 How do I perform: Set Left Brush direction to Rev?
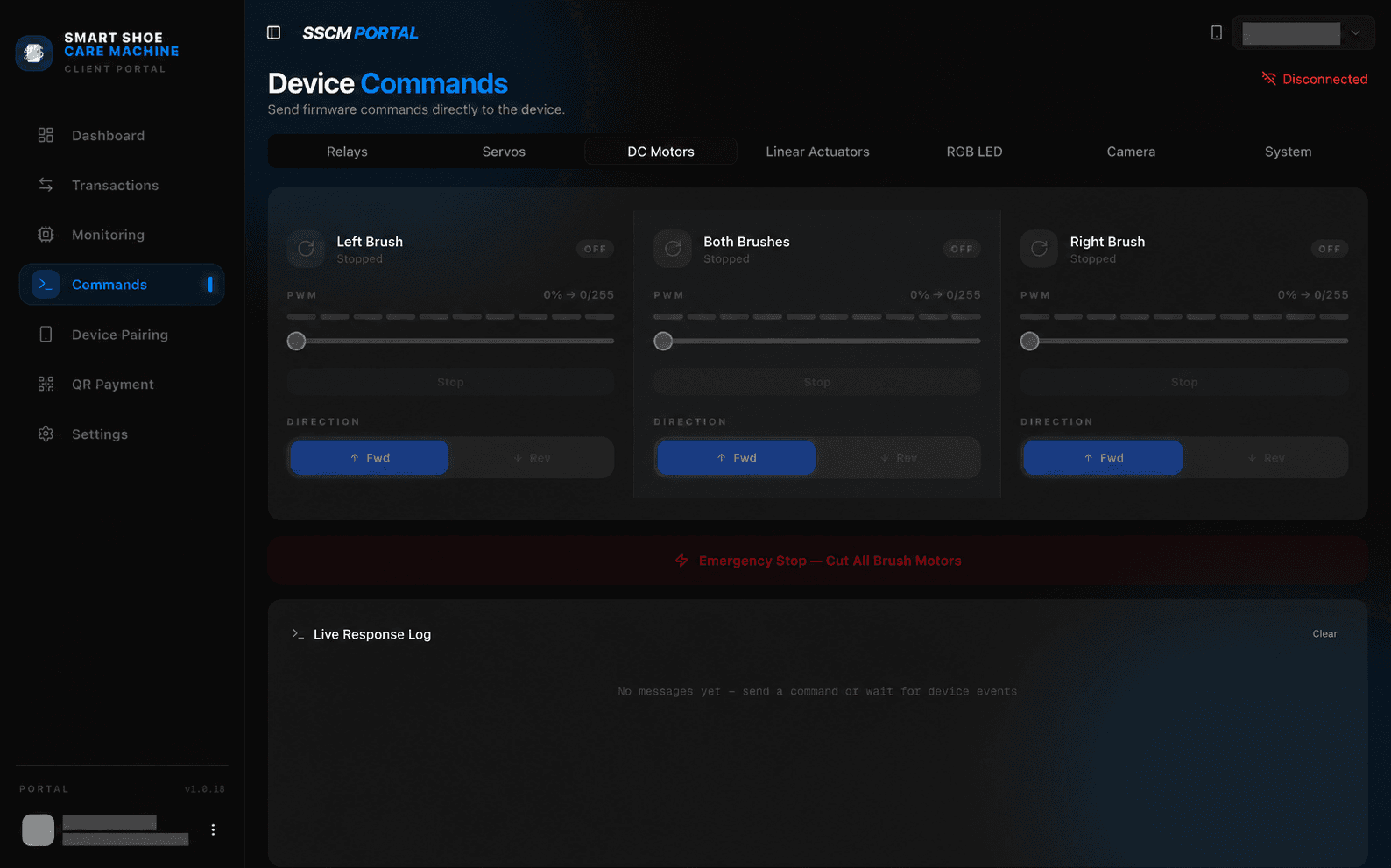point(532,458)
